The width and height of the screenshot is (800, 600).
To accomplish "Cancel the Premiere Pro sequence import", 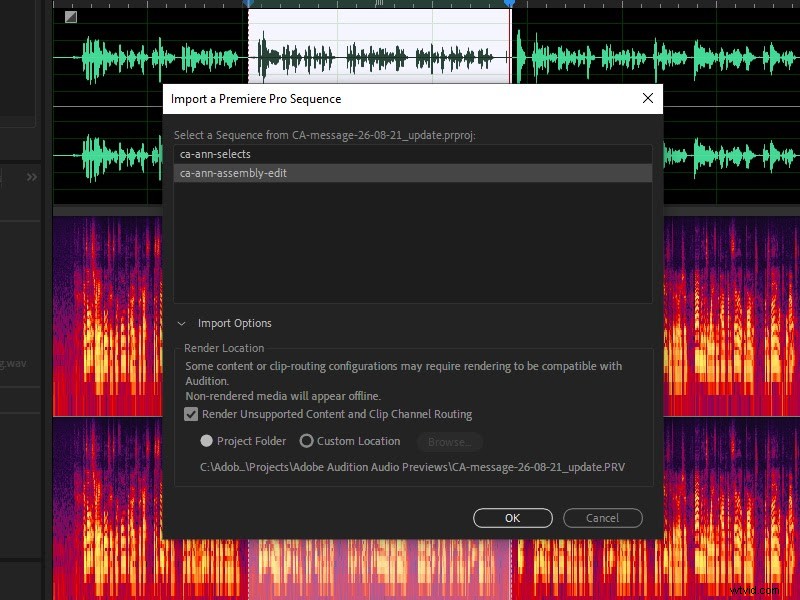I will coord(602,518).
